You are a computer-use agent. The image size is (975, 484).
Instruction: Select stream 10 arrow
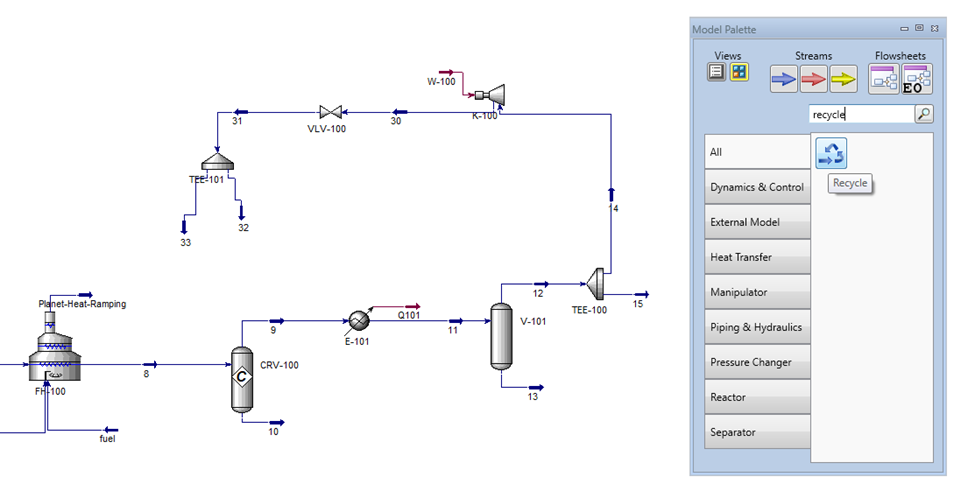[277, 422]
